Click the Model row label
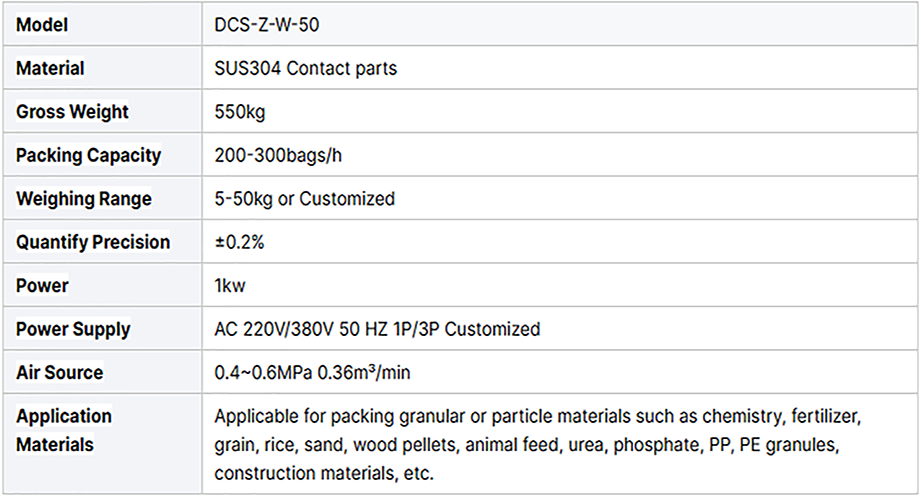 42,25
